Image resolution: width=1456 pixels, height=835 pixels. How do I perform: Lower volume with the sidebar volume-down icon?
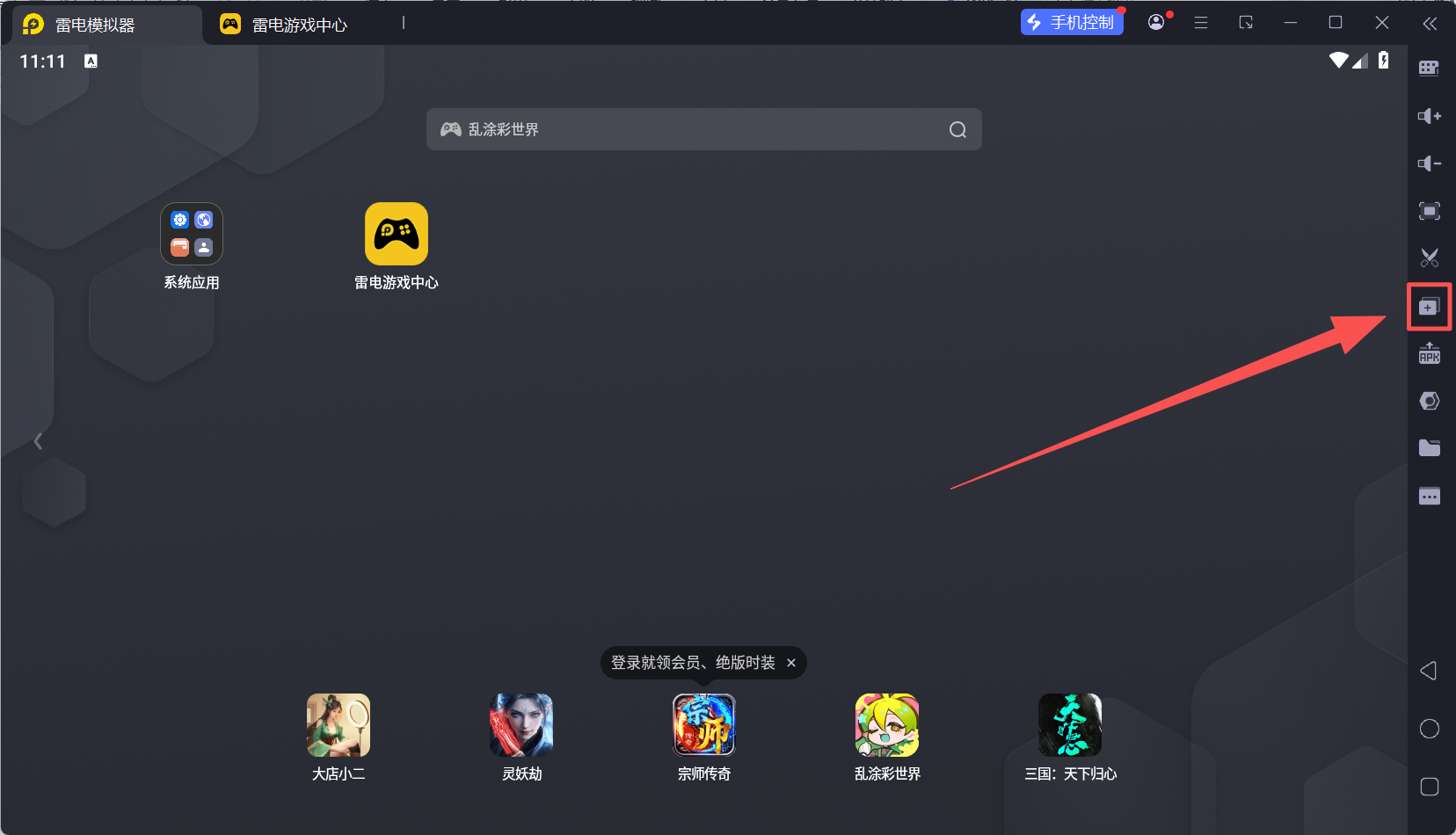(1429, 163)
